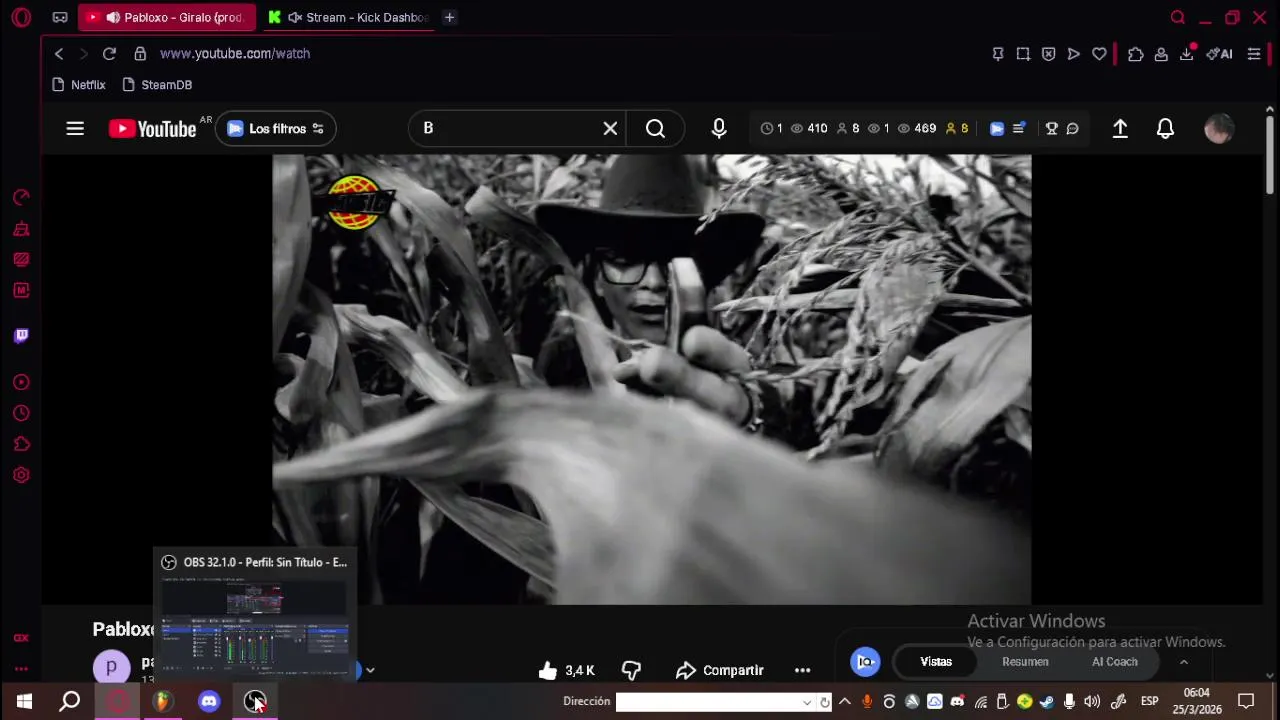The image size is (1280, 720).
Task: Open Windows Start menu
Action: (24, 701)
